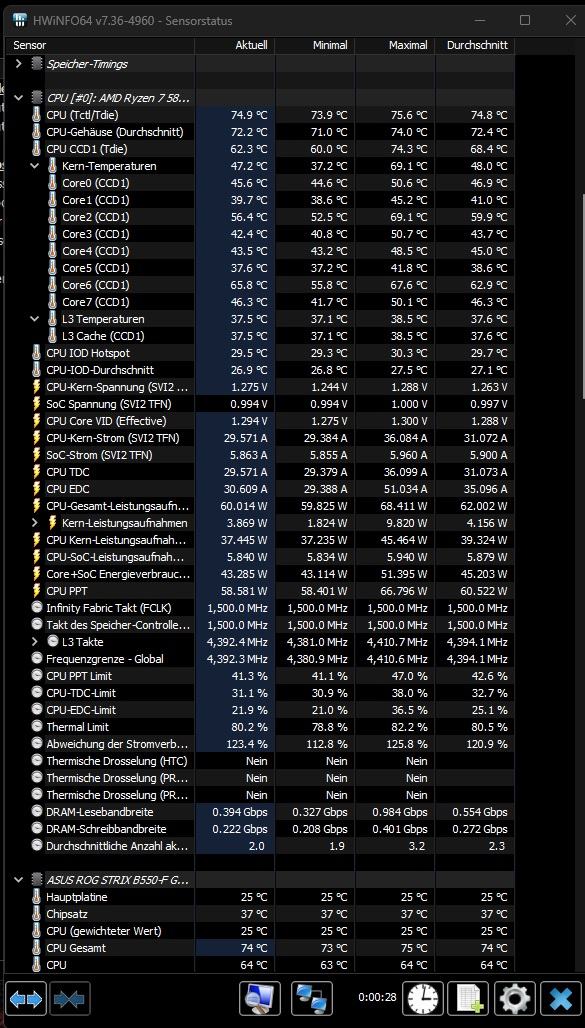Close sensor window with blue X icon

pyautogui.click(x=561, y=998)
